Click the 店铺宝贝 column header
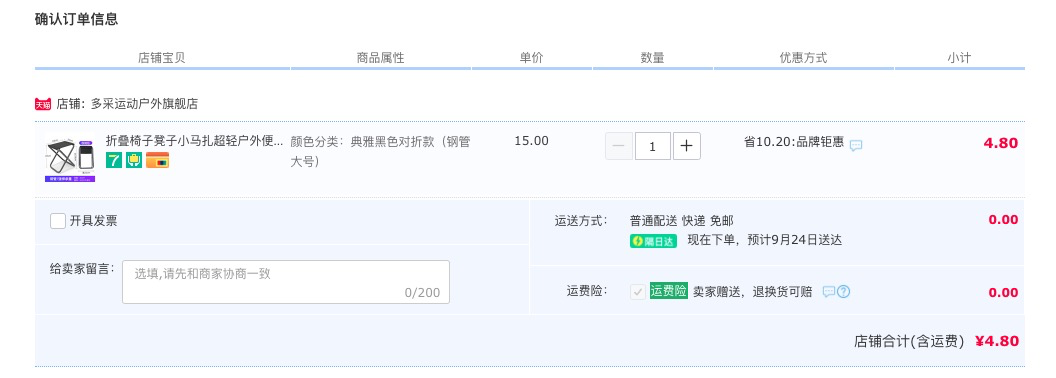The width and height of the screenshot is (1056, 378). tap(162, 58)
